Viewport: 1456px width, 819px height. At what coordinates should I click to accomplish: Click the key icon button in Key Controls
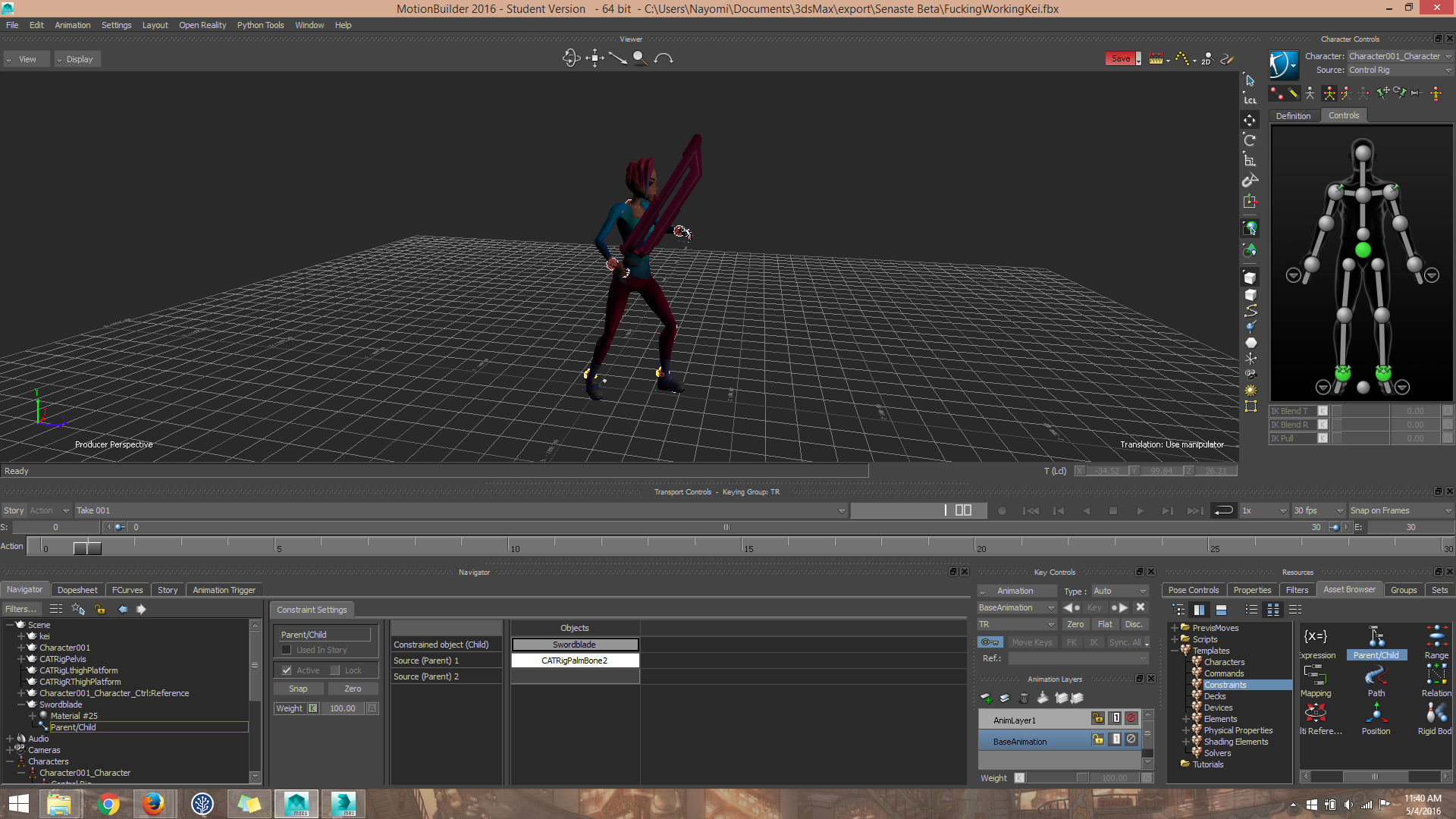click(990, 642)
